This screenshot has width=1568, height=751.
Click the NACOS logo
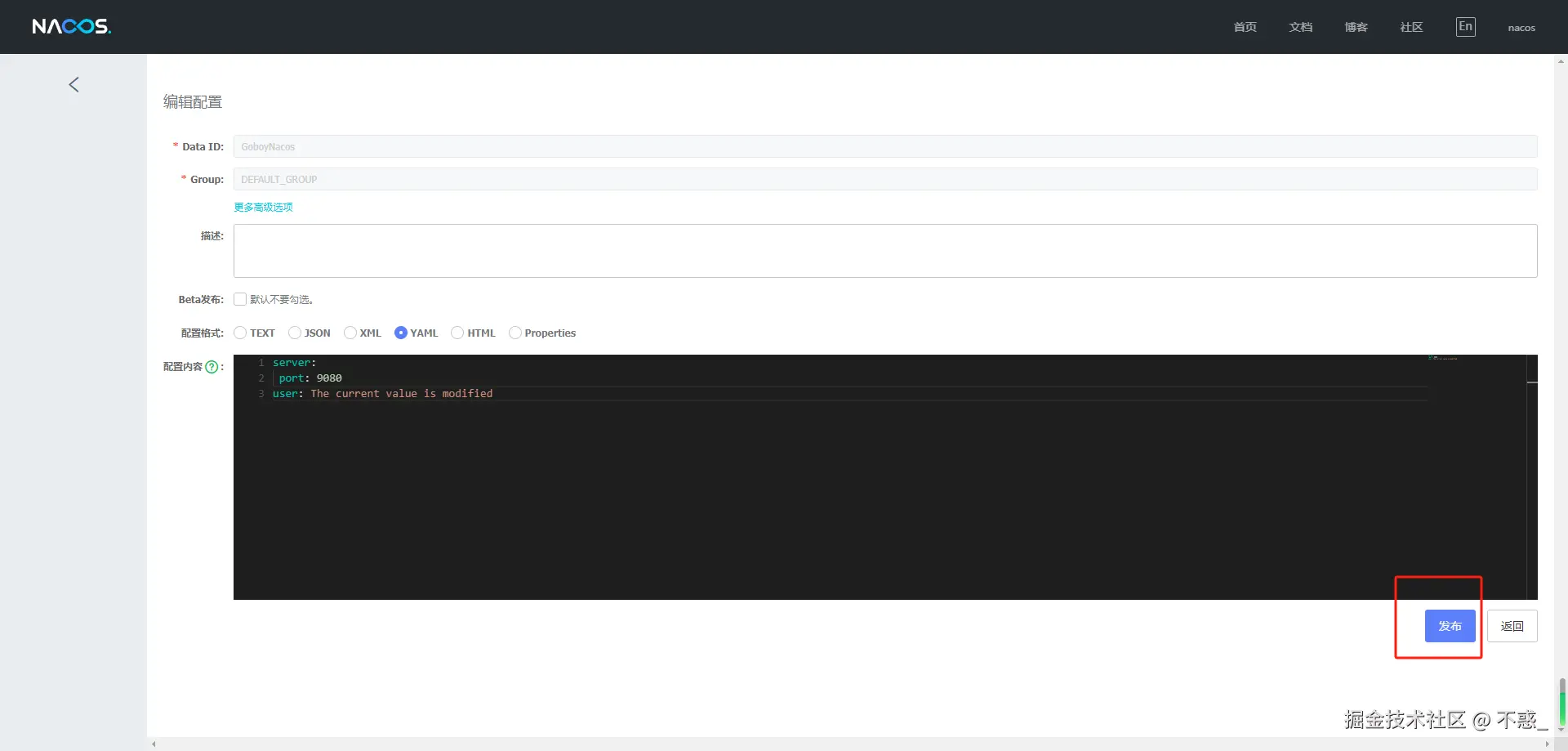pyautogui.click(x=71, y=27)
